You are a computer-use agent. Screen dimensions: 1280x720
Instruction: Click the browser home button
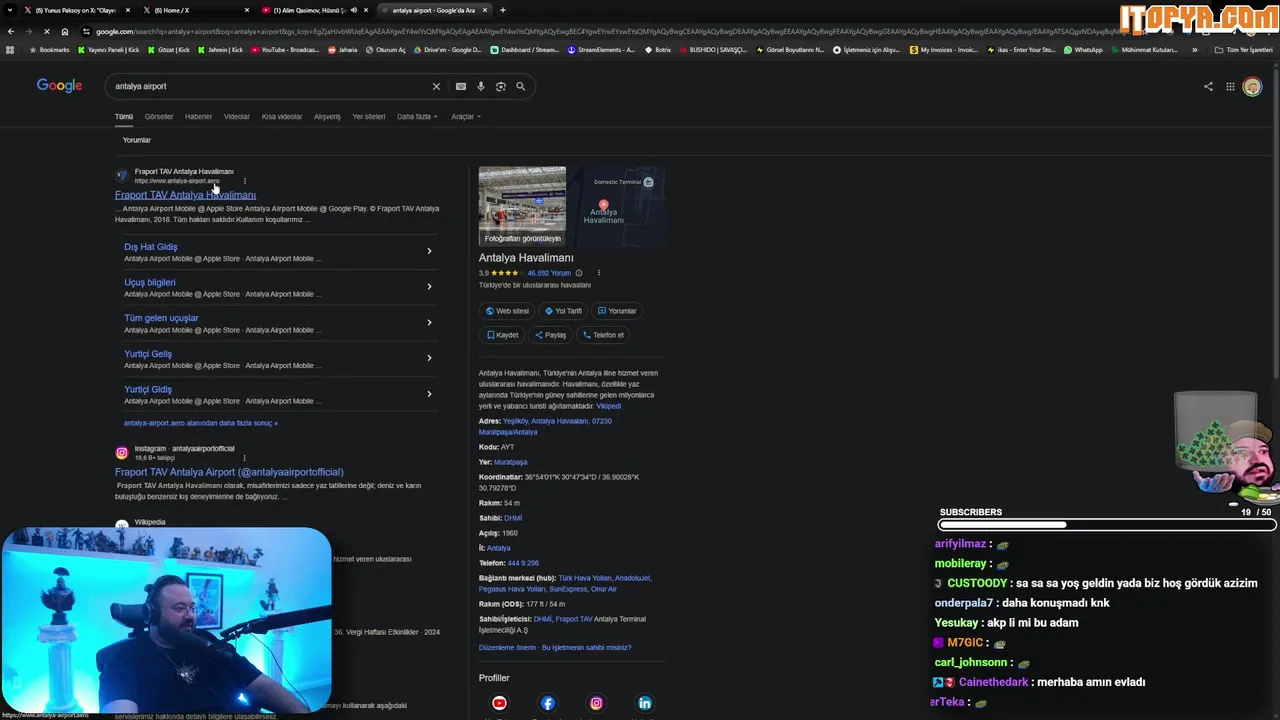click(65, 31)
